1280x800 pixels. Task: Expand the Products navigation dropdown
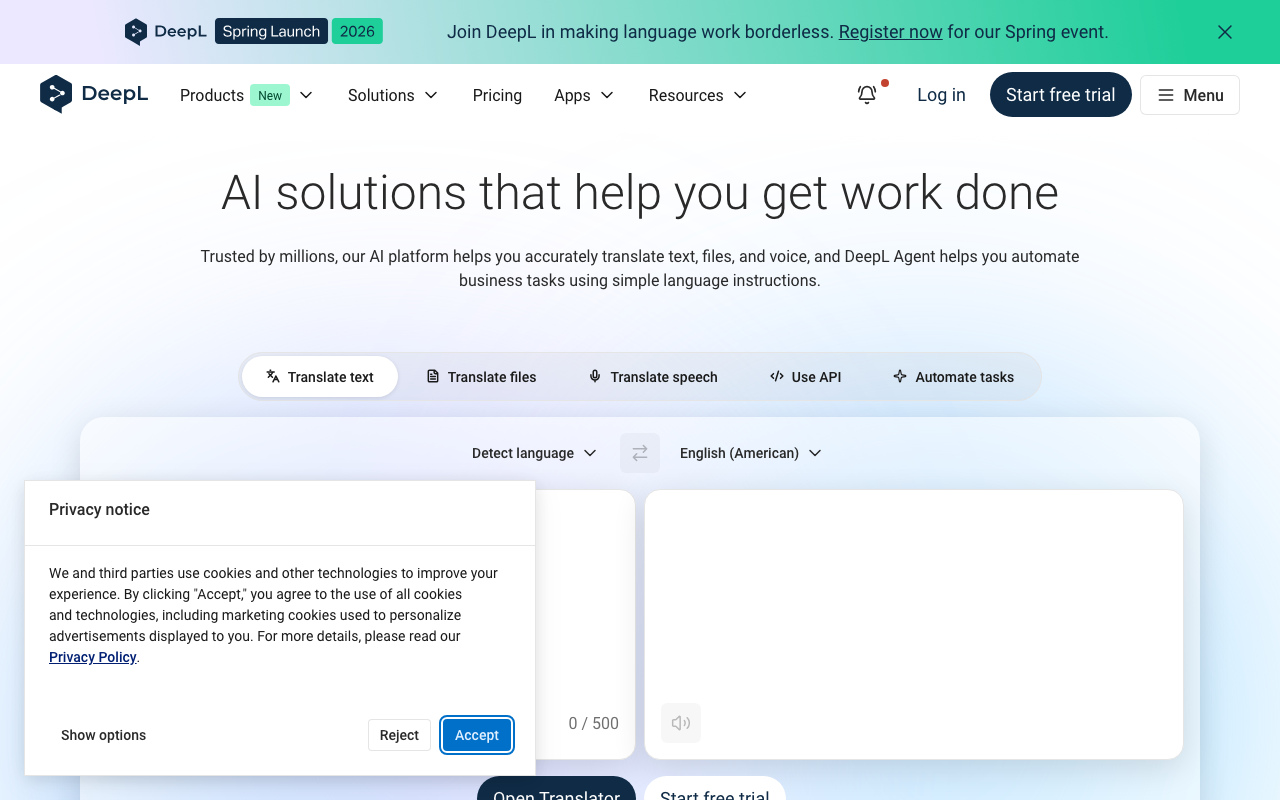point(246,95)
